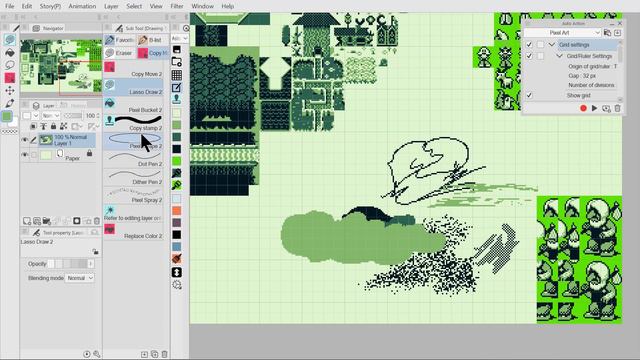Play the selected auto action
This screenshot has width=640, height=360.
point(594,108)
